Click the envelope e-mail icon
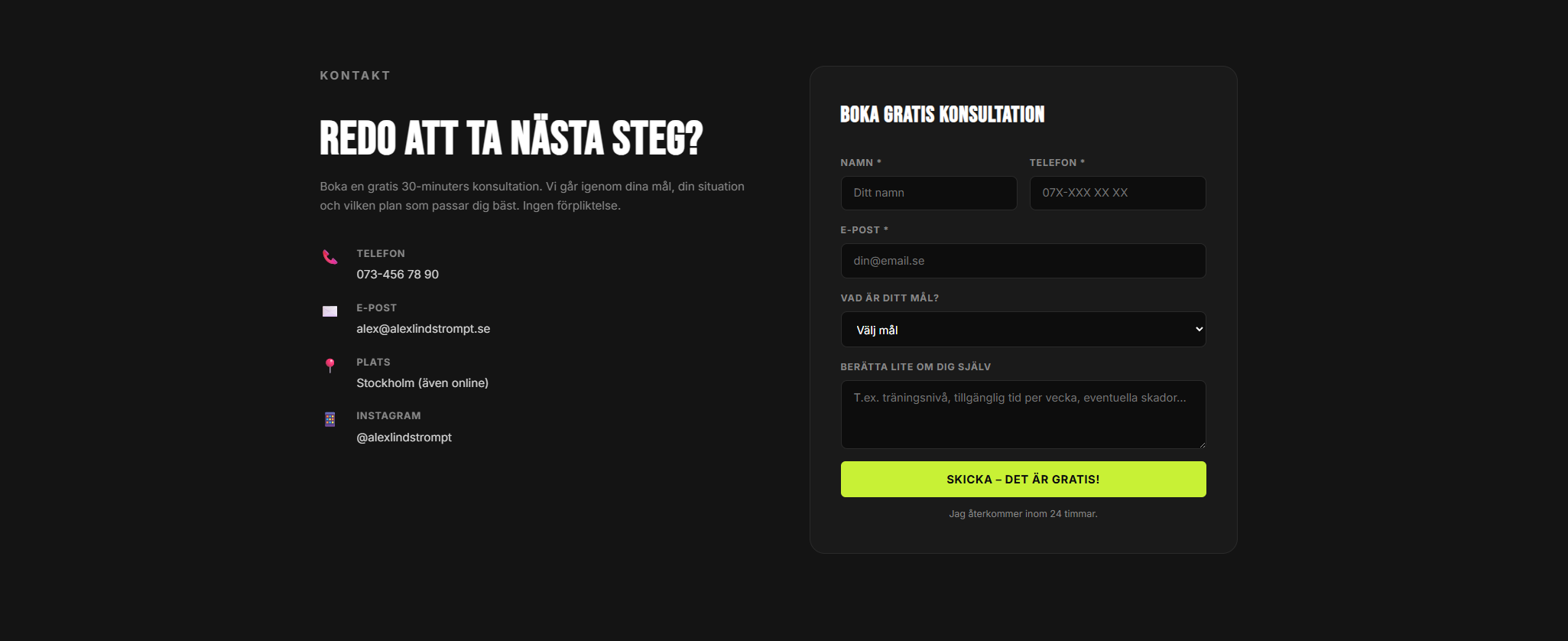This screenshot has width=1568, height=641. (x=330, y=311)
